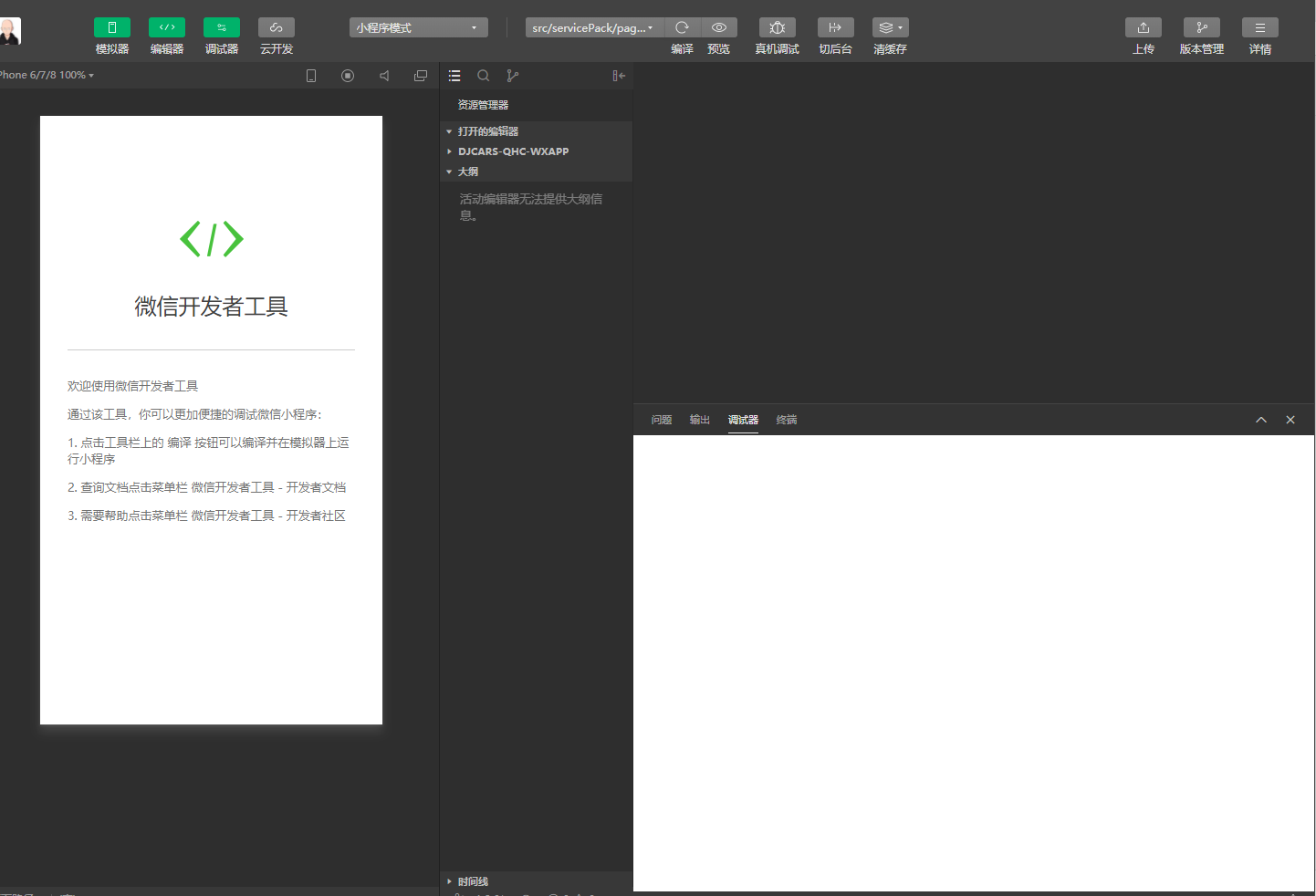
Task: Open the src/servicePack page path dropdown
Action: coord(594,27)
